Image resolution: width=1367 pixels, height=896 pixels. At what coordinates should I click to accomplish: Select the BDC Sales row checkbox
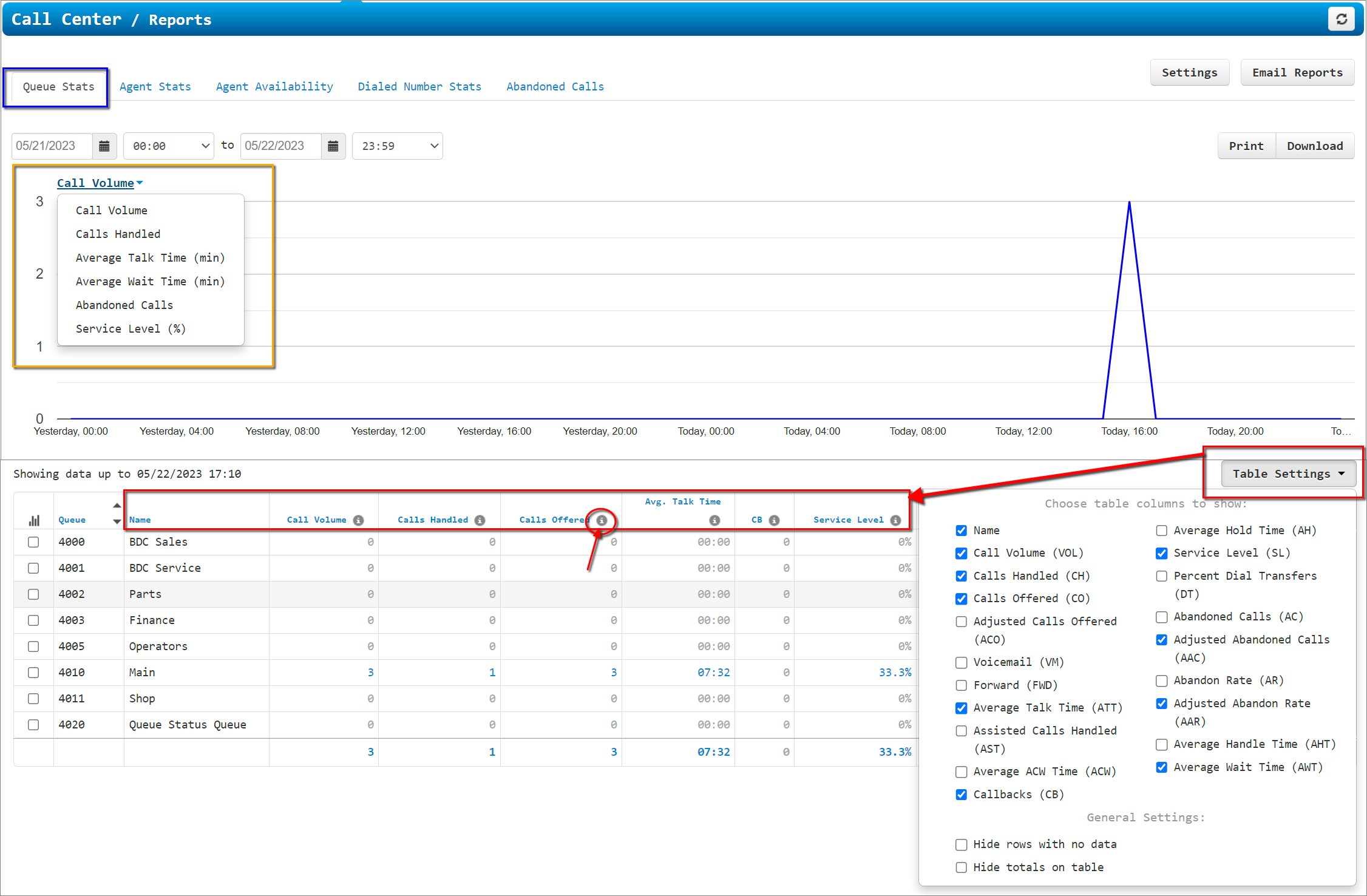[x=33, y=542]
